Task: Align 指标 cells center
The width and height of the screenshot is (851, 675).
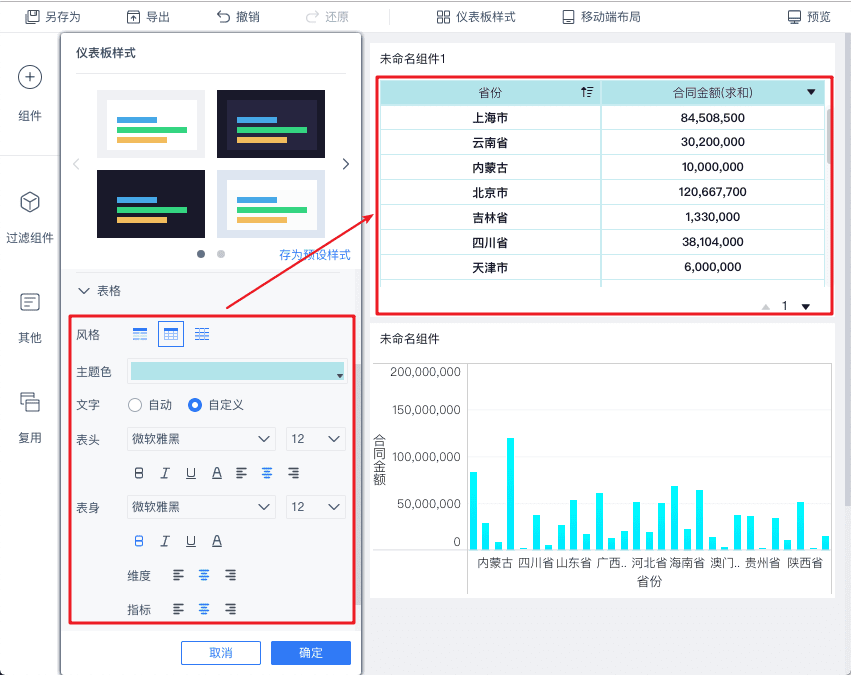Action: (204, 609)
